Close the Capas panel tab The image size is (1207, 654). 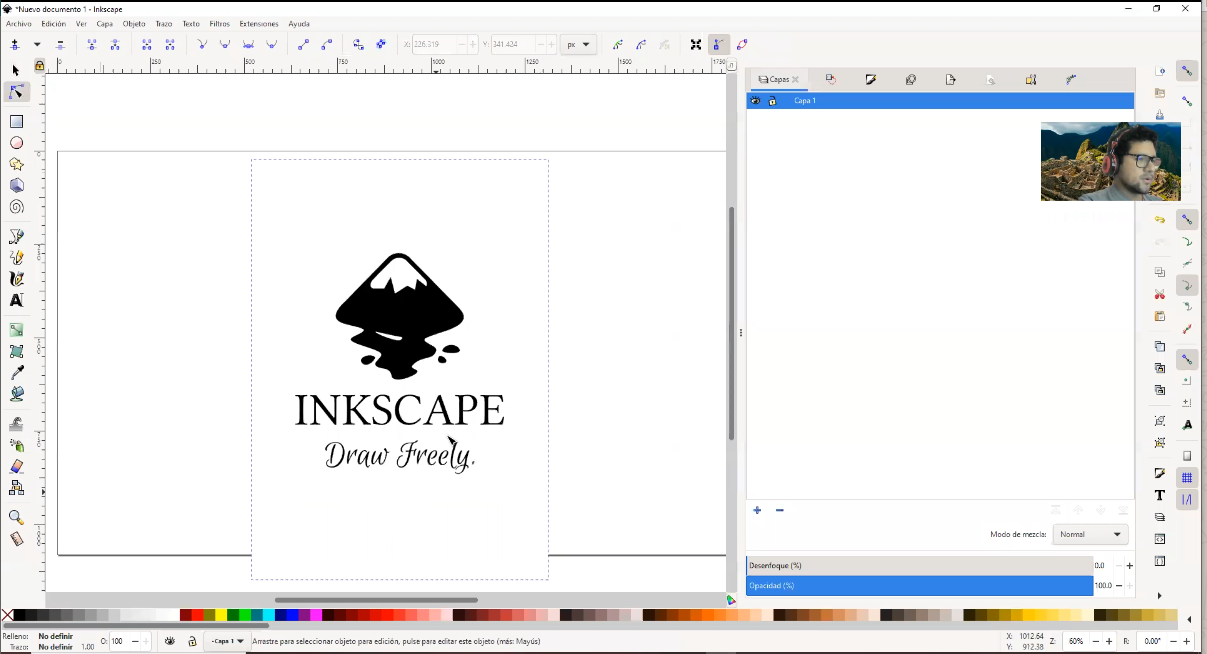(796, 80)
